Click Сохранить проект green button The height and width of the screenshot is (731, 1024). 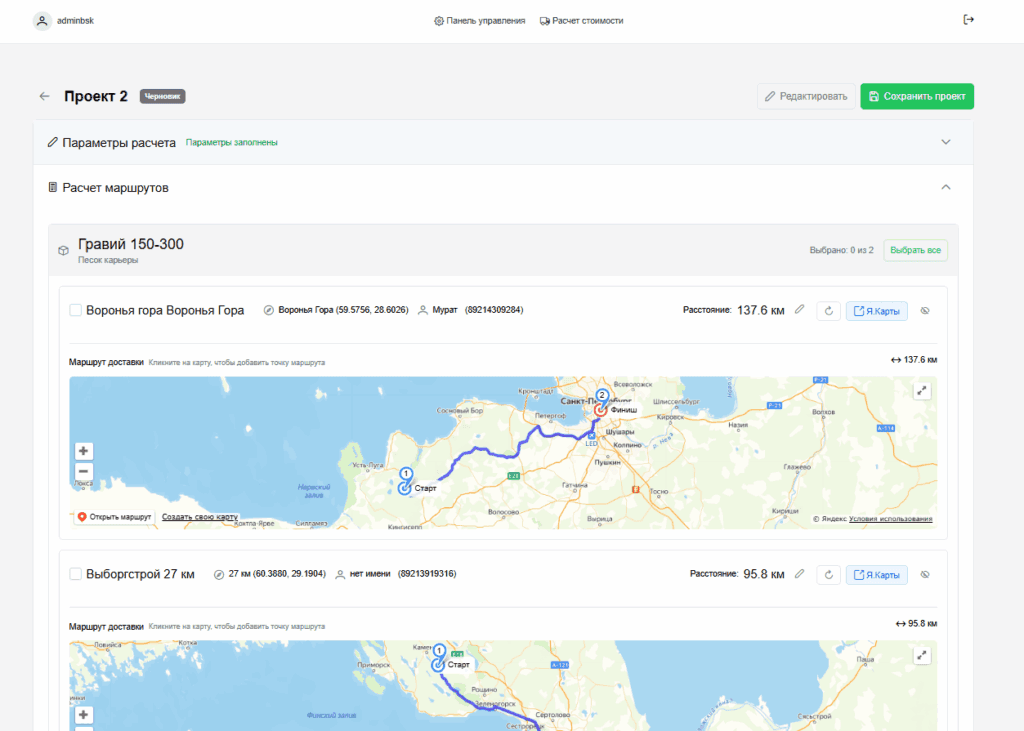point(917,96)
